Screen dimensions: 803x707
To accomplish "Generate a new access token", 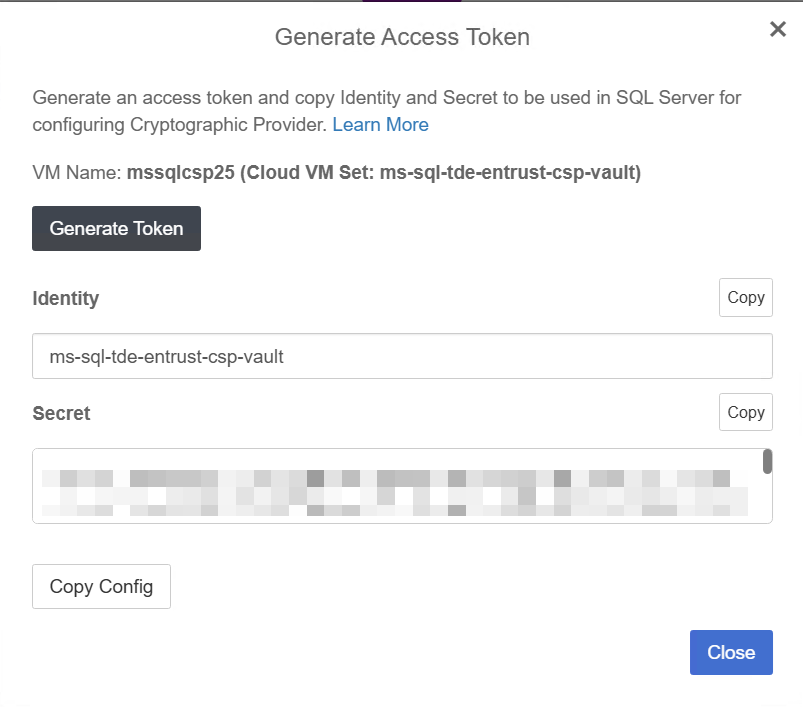I will tap(116, 228).
